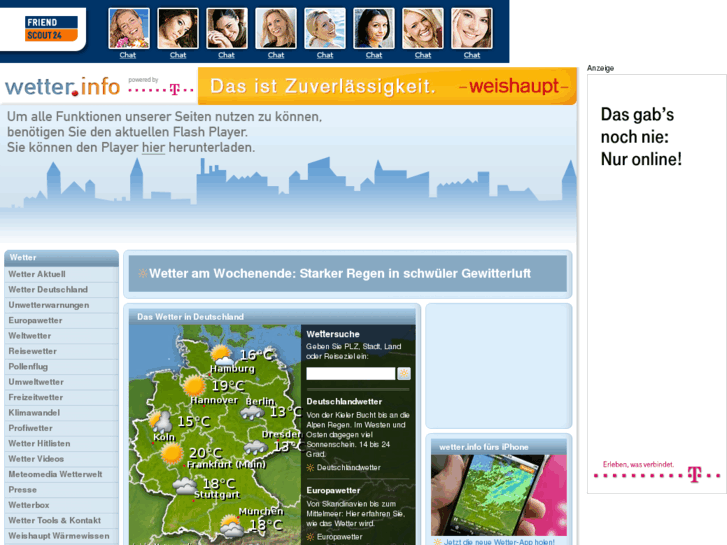Open Umweltwetter sidebar entry
The height and width of the screenshot is (545, 727).
point(61,382)
